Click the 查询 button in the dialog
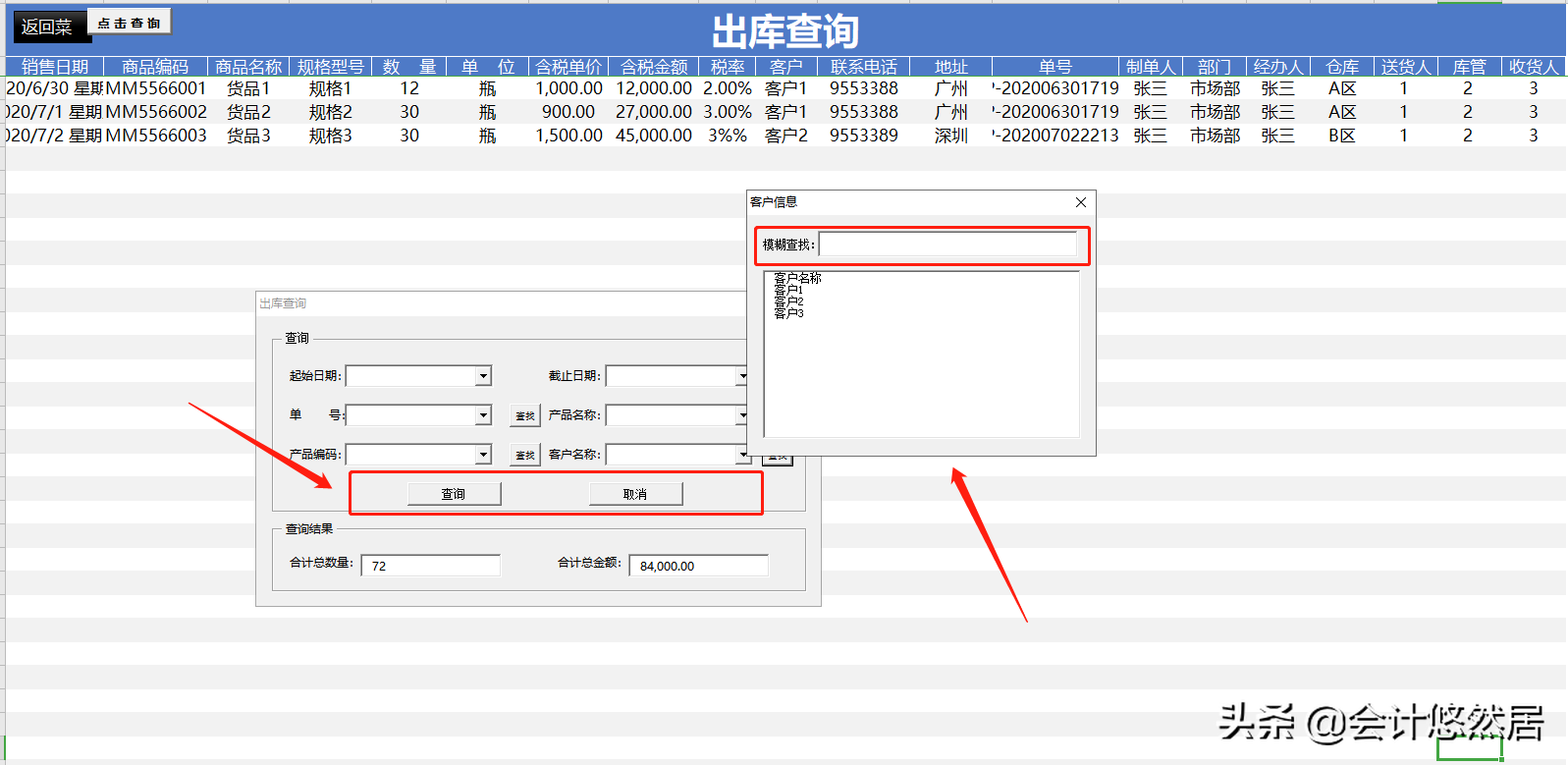Screen dimensions: 1568x765 coord(454,494)
